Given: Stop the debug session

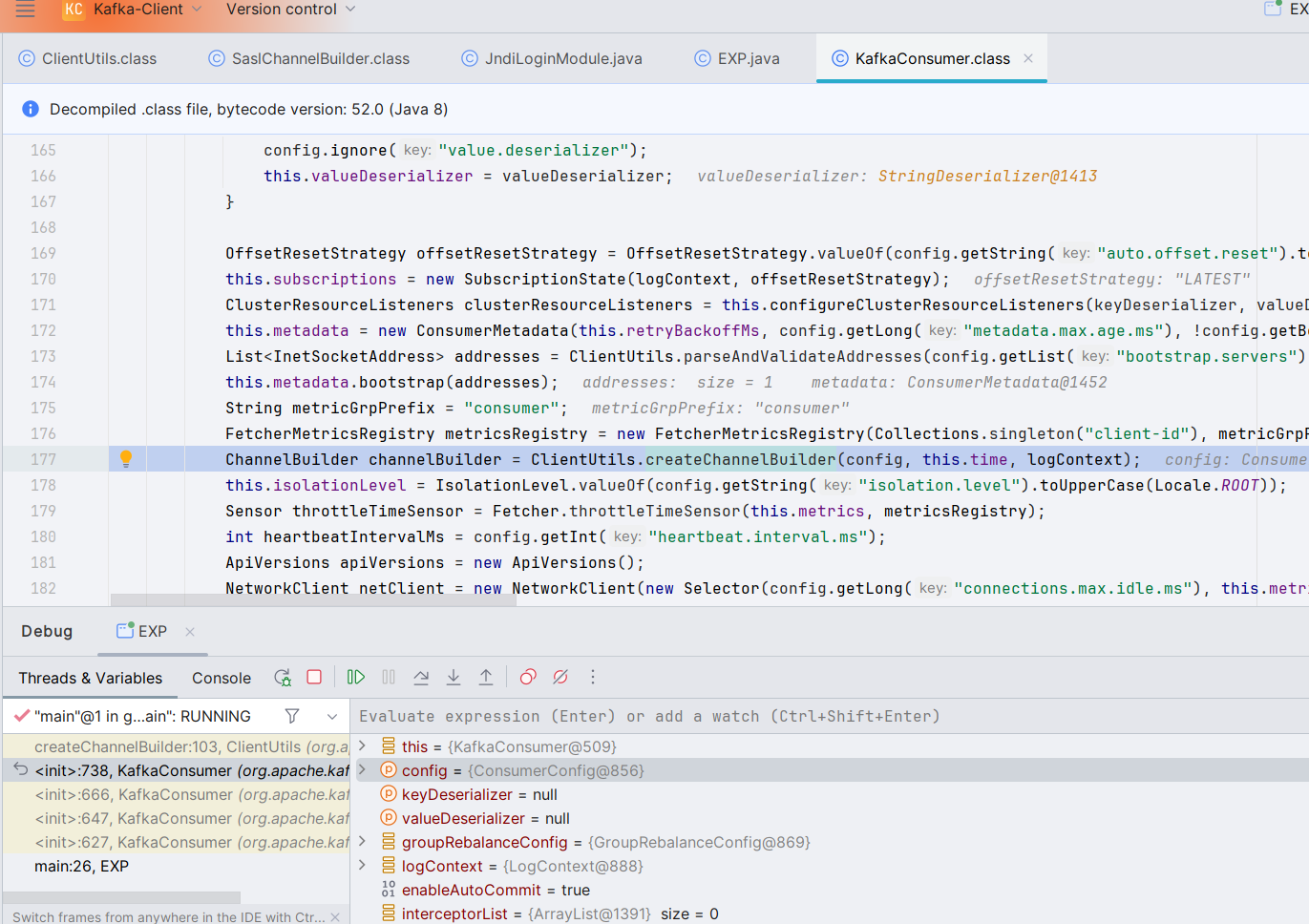Looking at the screenshot, I should pos(314,677).
